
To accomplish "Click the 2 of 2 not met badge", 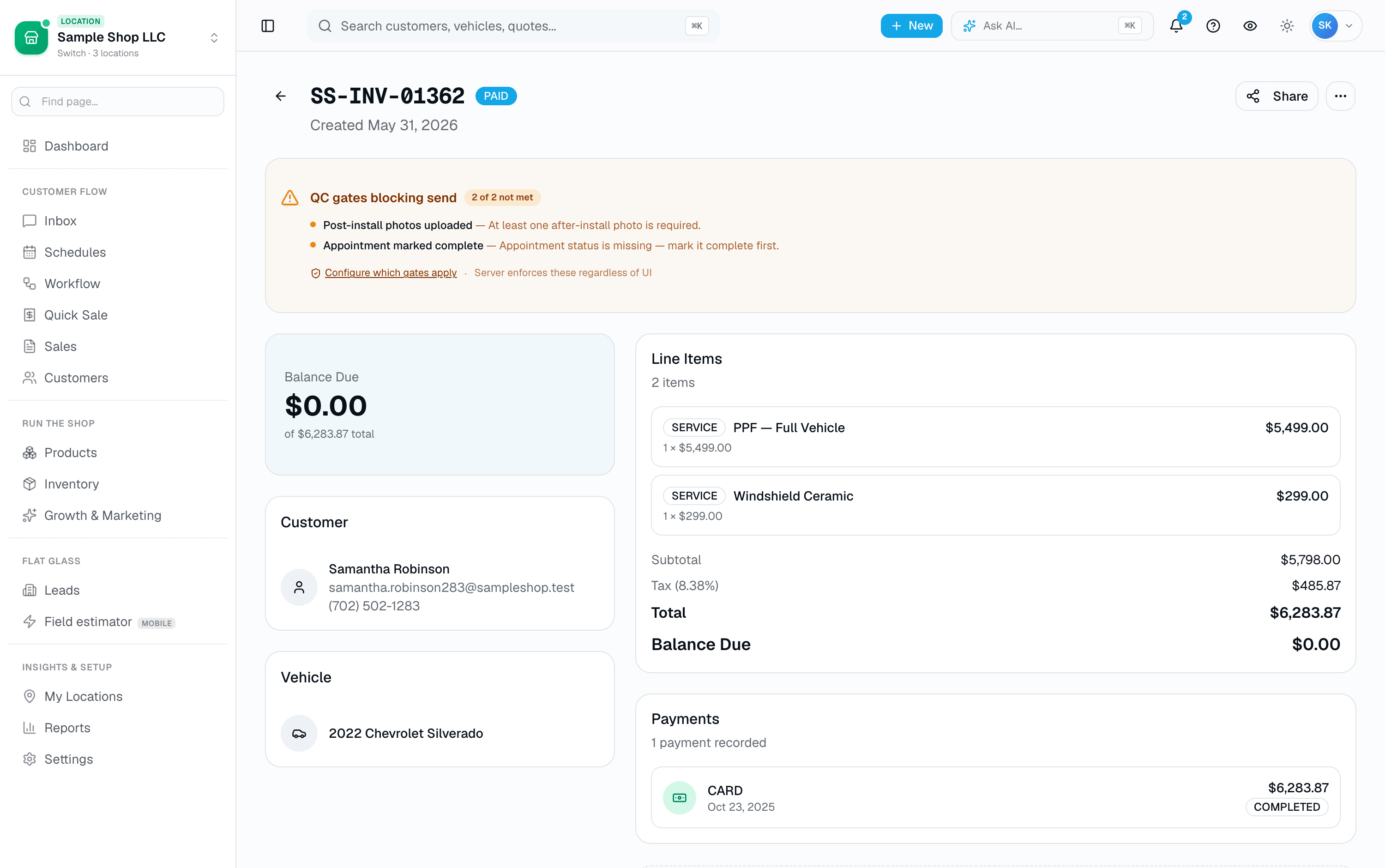I will tap(502, 198).
